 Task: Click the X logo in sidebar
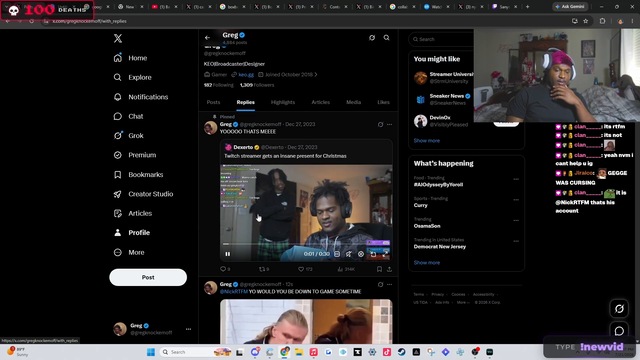point(118,38)
